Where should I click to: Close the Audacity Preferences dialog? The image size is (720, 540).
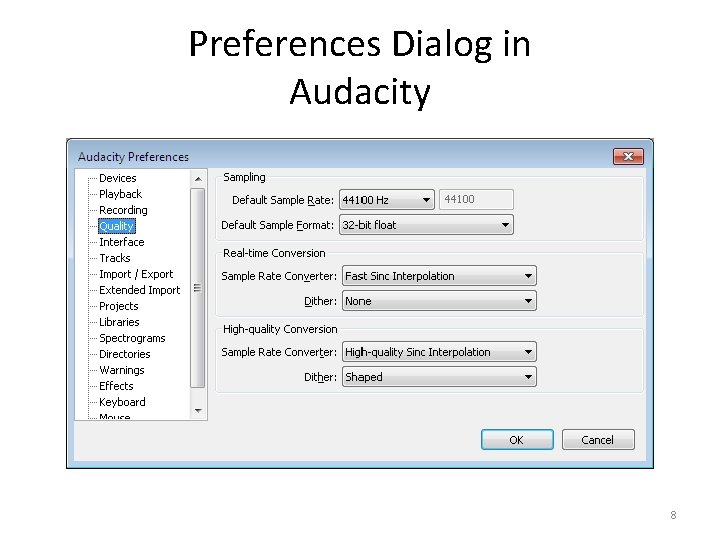point(628,157)
